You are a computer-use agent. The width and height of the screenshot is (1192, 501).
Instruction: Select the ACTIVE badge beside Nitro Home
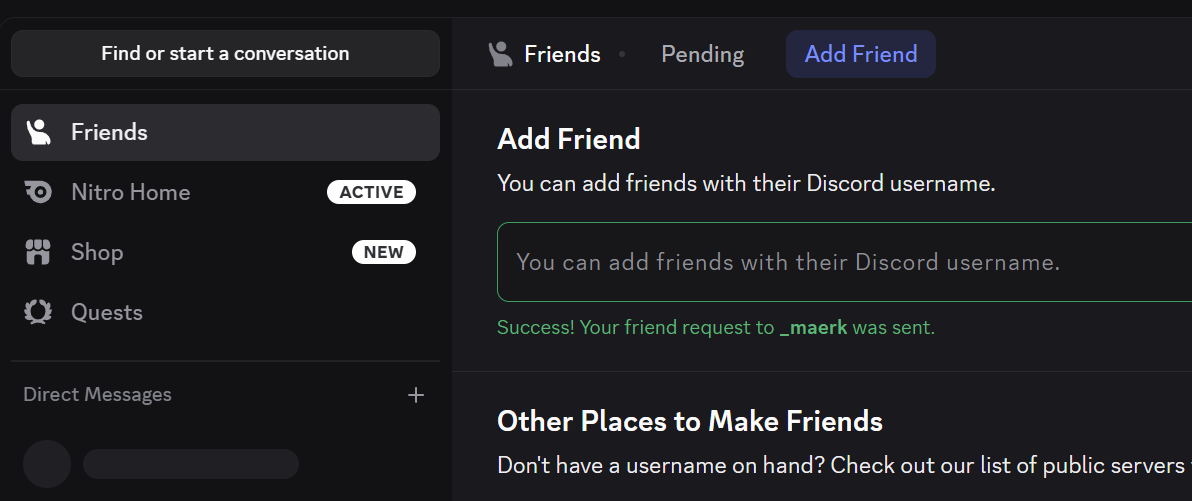371,192
